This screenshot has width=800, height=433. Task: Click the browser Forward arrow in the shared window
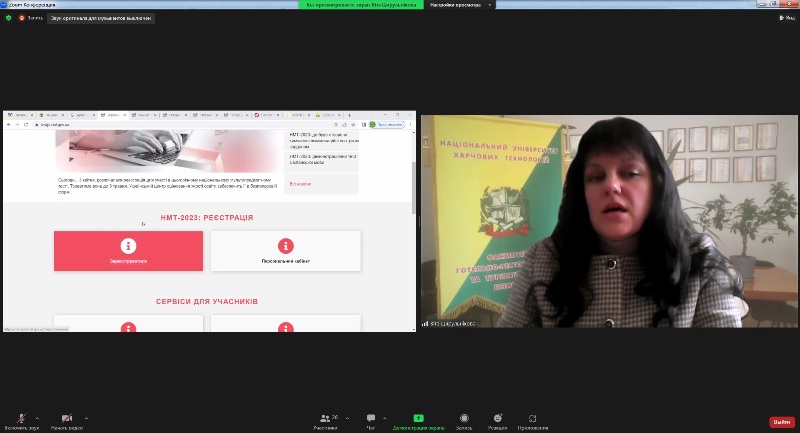coord(17,124)
